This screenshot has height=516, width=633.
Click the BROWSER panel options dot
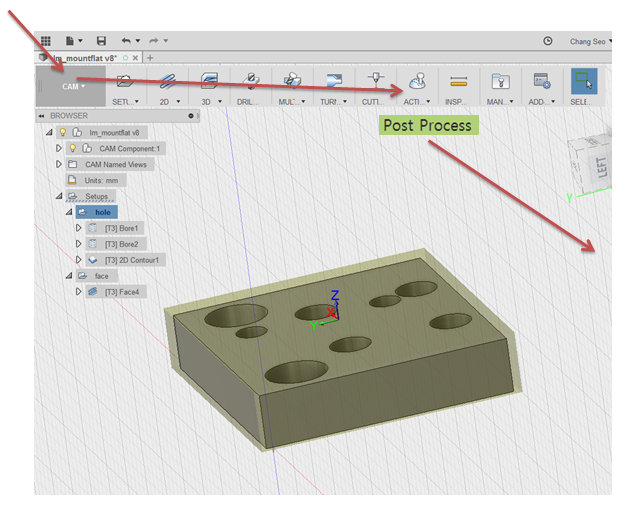click(191, 116)
